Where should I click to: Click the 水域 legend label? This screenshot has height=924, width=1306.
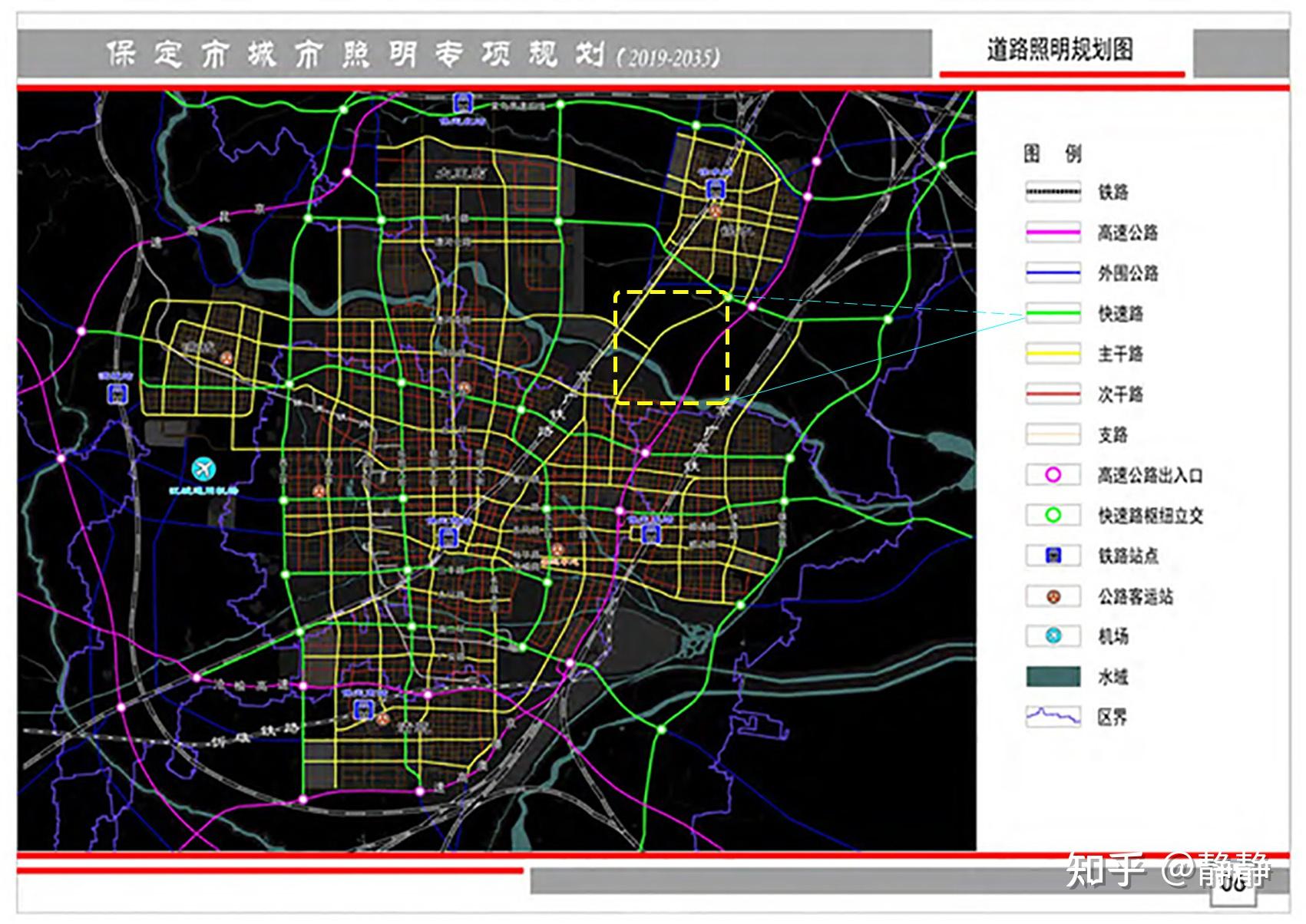[x=1113, y=676]
